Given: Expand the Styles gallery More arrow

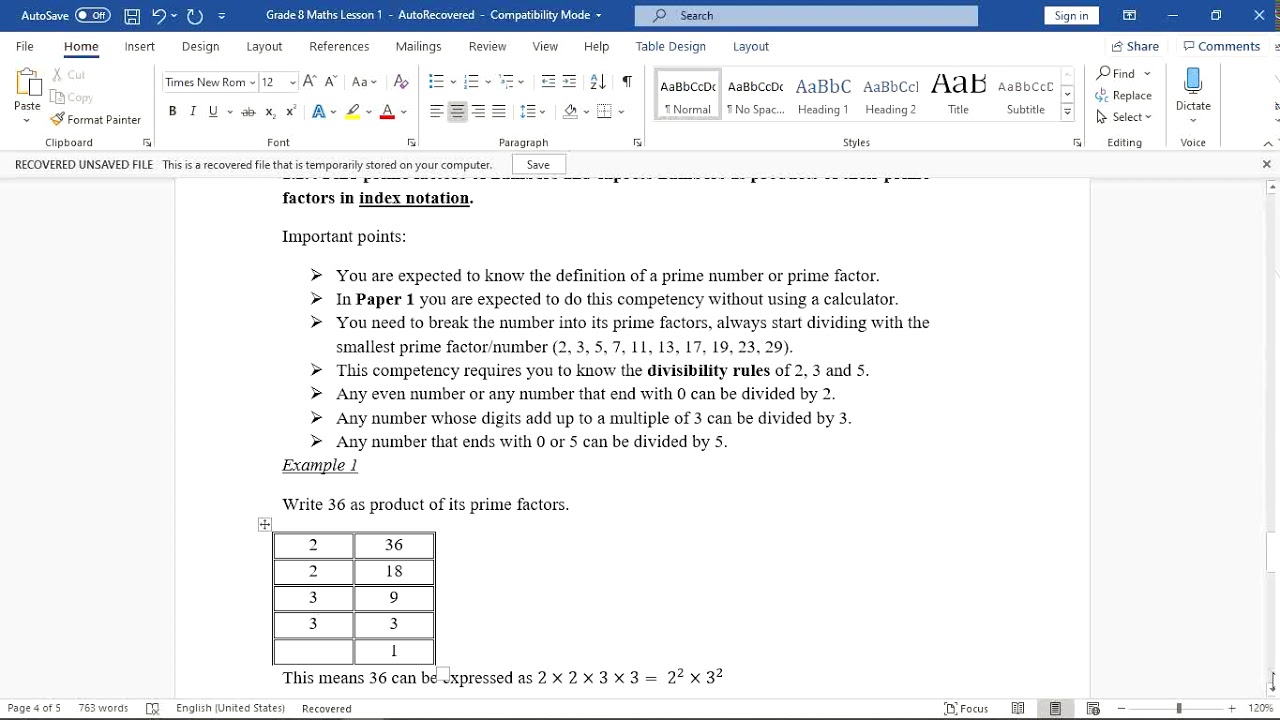Looking at the screenshot, I should 1068,113.
